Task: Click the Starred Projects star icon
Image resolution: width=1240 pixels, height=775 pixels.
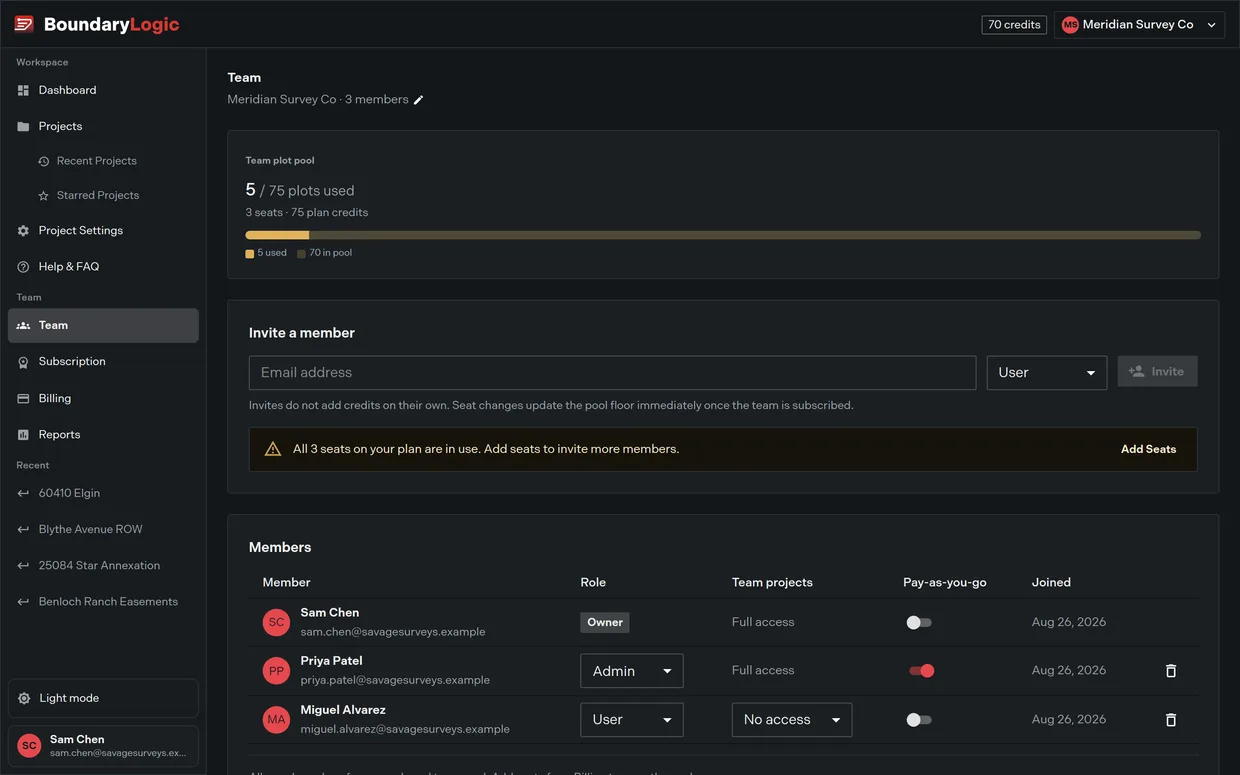Action: click(44, 196)
